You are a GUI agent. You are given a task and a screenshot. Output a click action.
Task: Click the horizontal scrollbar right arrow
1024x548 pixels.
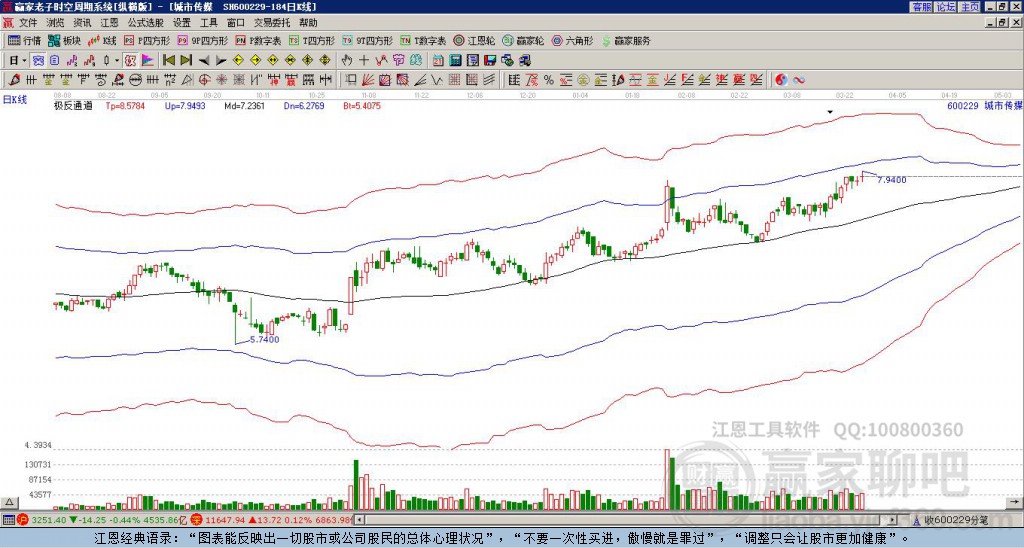892,520
